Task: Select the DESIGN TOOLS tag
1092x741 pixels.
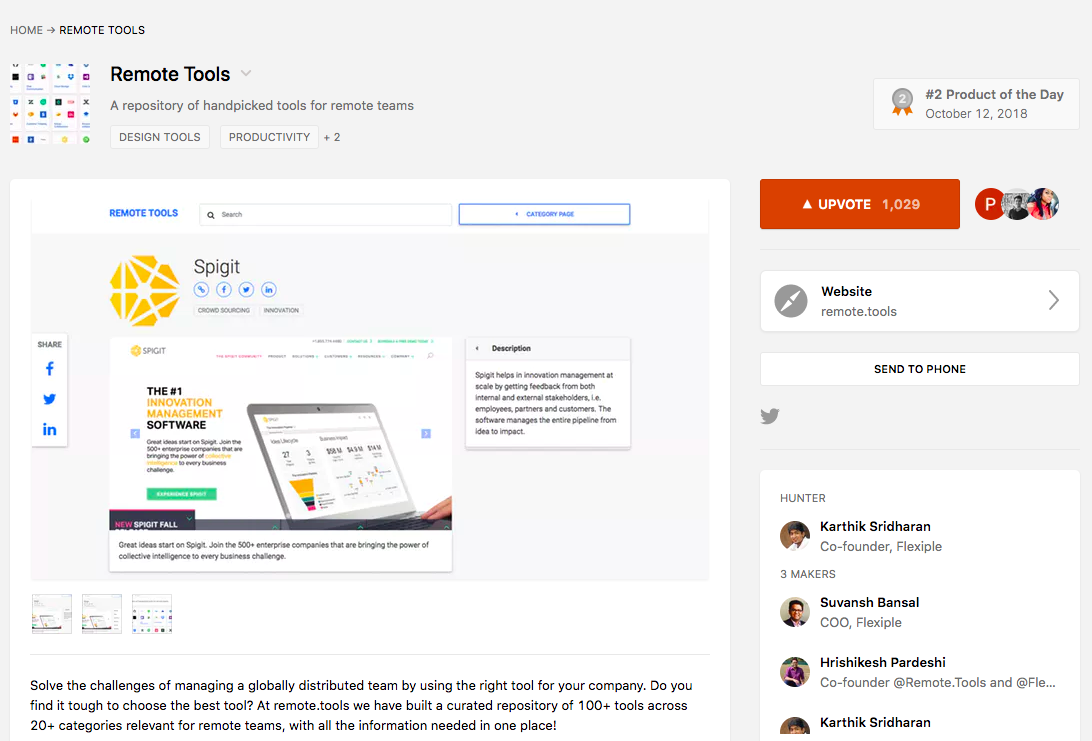Action: click(159, 137)
